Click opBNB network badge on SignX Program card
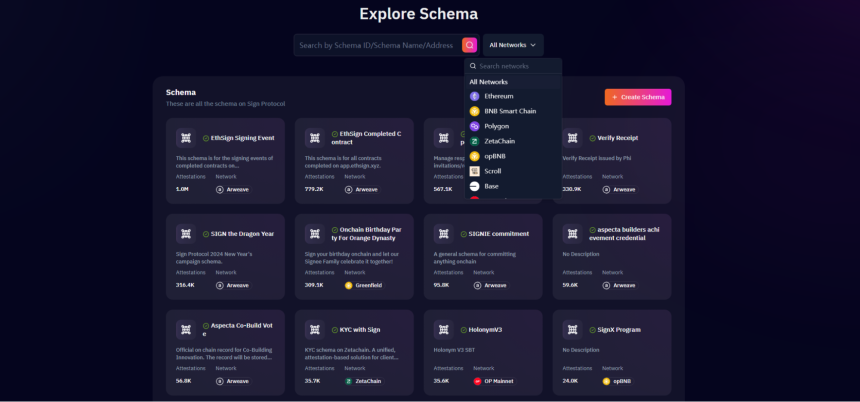 point(618,381)
